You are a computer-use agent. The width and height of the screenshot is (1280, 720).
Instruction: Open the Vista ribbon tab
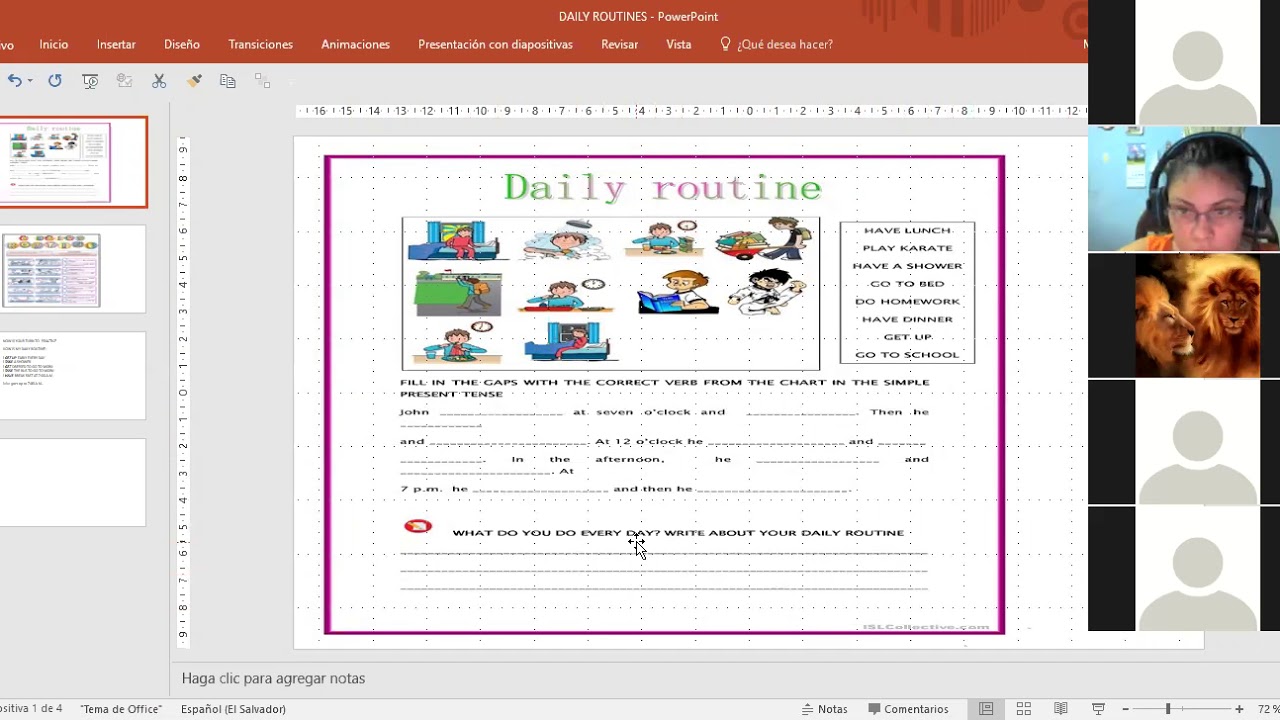tap(679, 44)
